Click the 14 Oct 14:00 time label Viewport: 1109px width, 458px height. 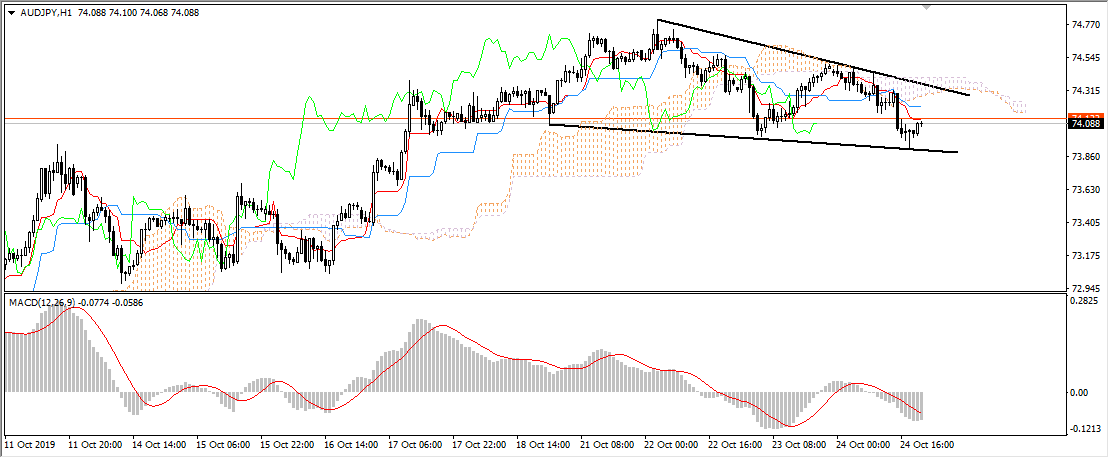point(159,445)
